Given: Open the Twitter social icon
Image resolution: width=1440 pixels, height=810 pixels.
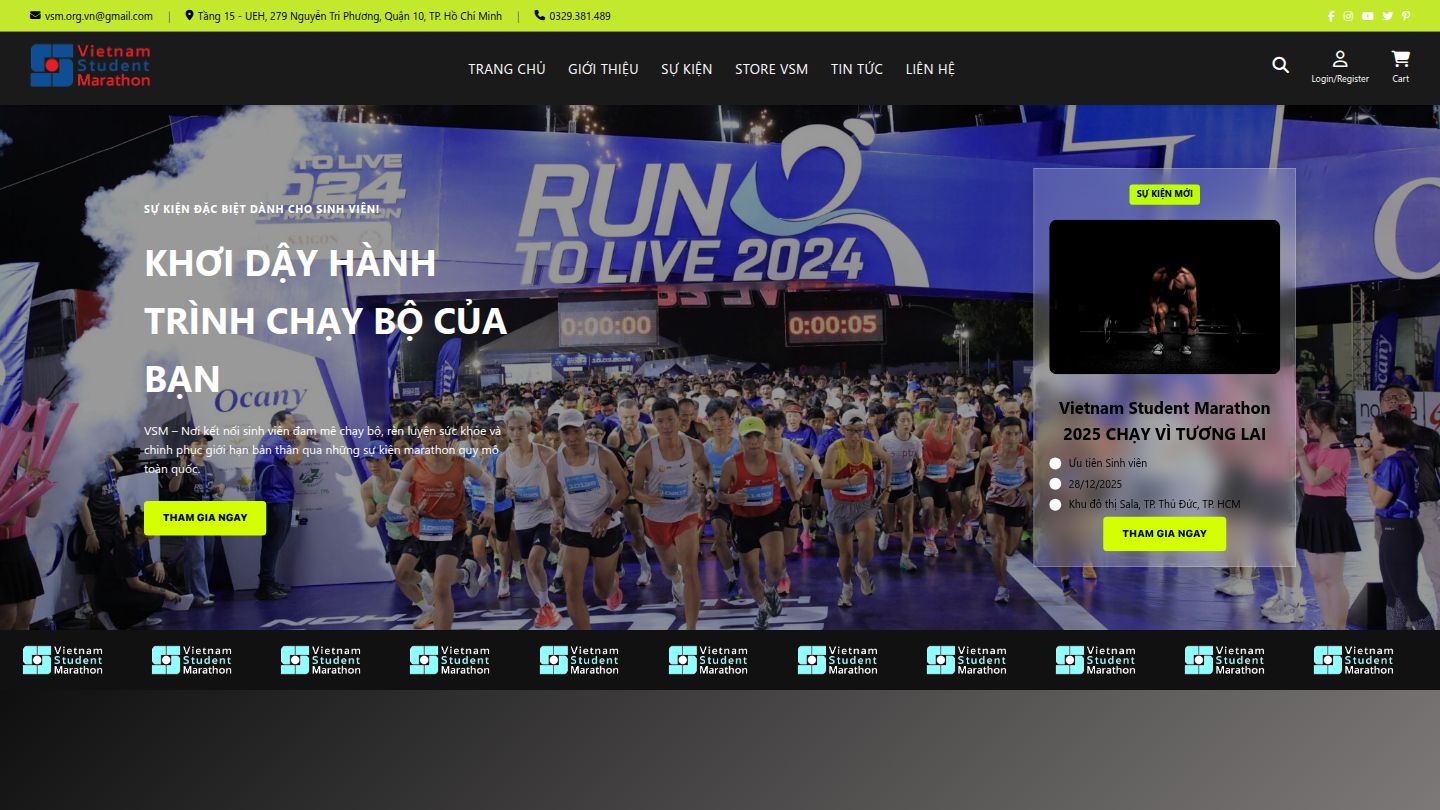Looking at the screenshot, I should click(x=1388, y=16).
